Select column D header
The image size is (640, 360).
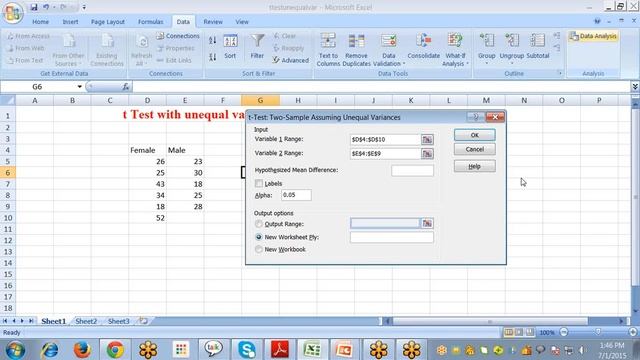point(147,100)
